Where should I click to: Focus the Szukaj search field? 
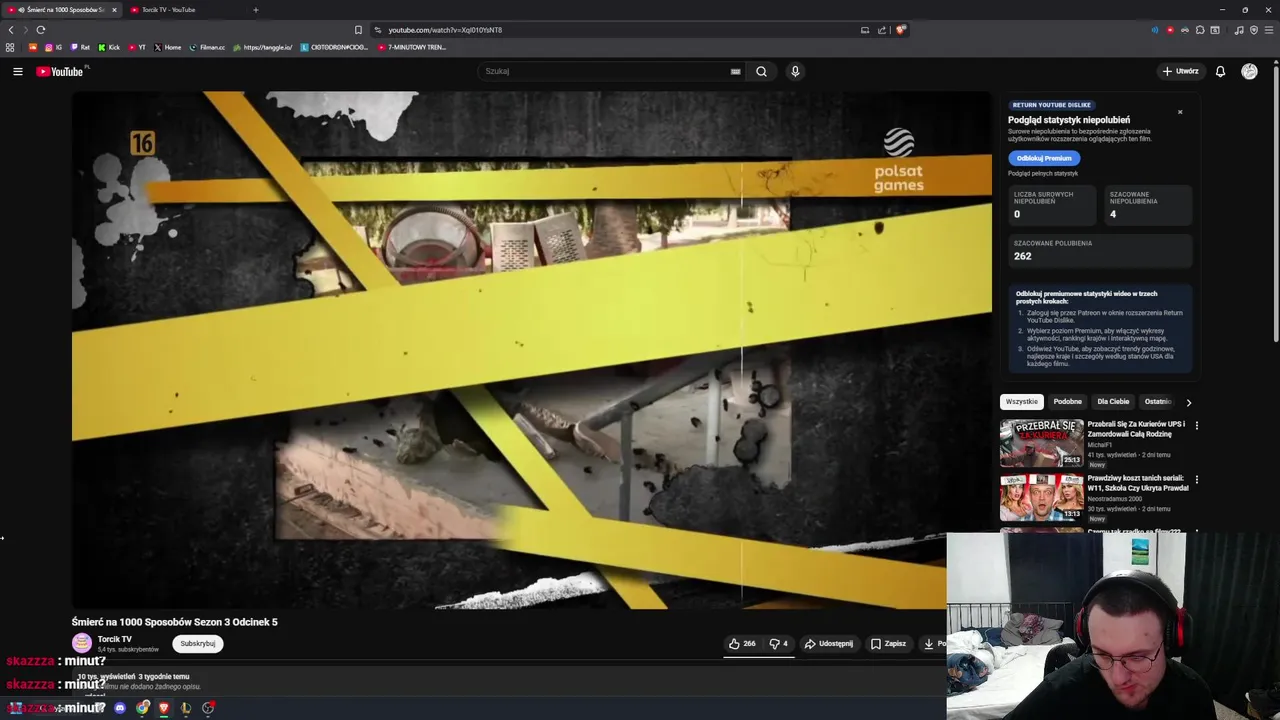click(605, 71)
